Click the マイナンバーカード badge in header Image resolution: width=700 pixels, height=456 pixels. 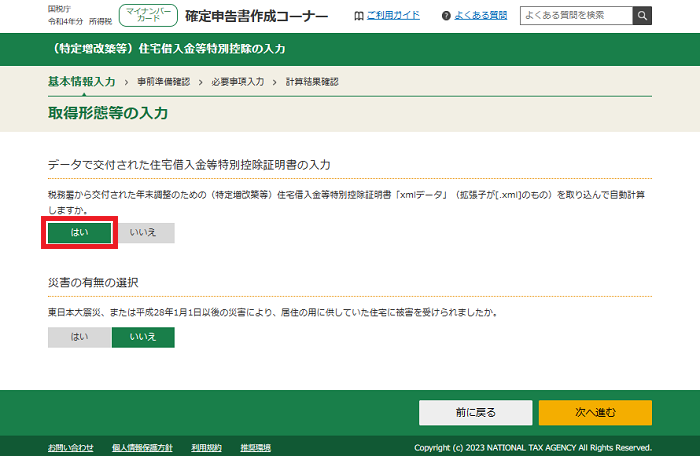click(146, 15)
